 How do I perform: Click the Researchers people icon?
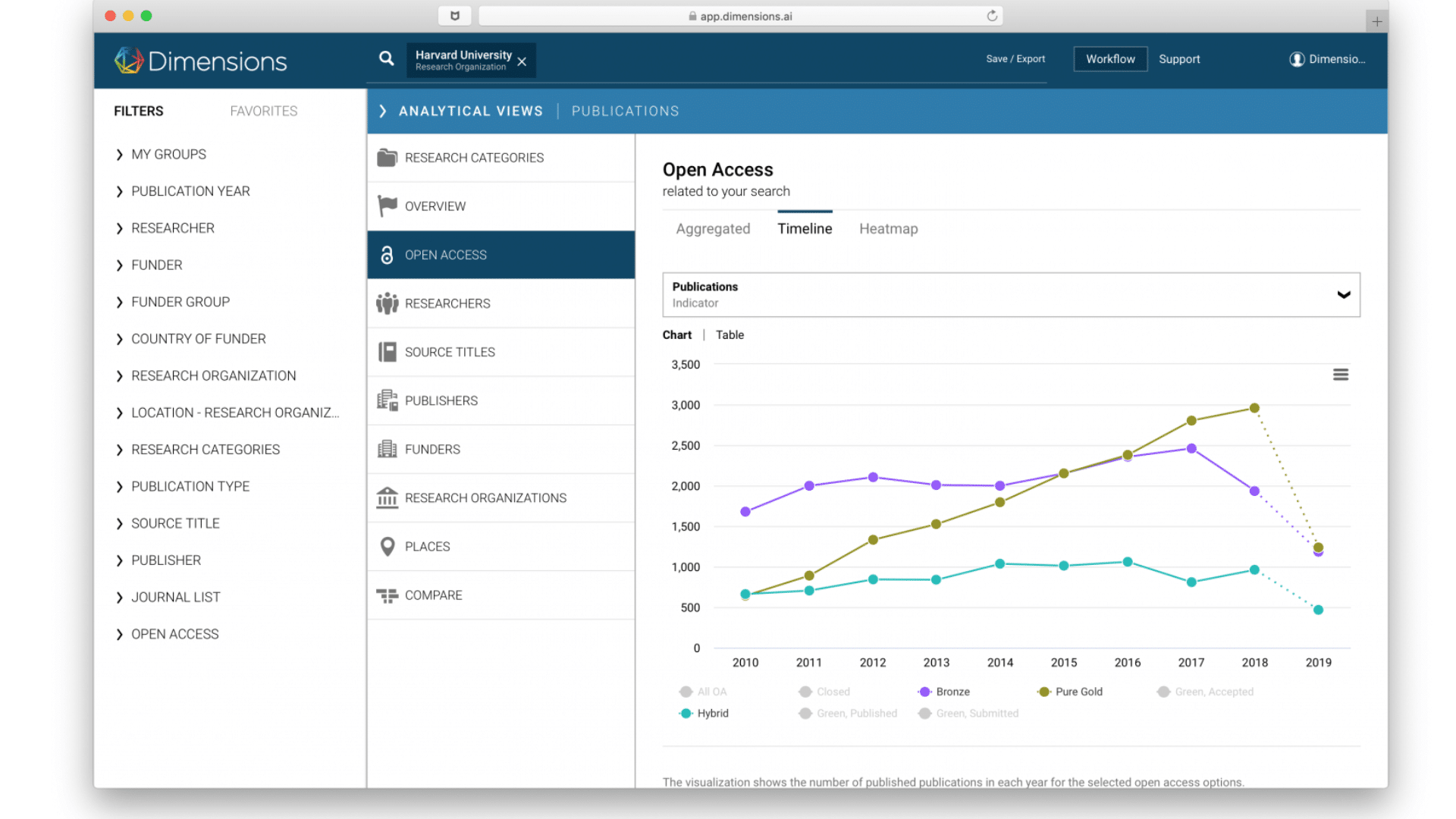pos(387,303)
